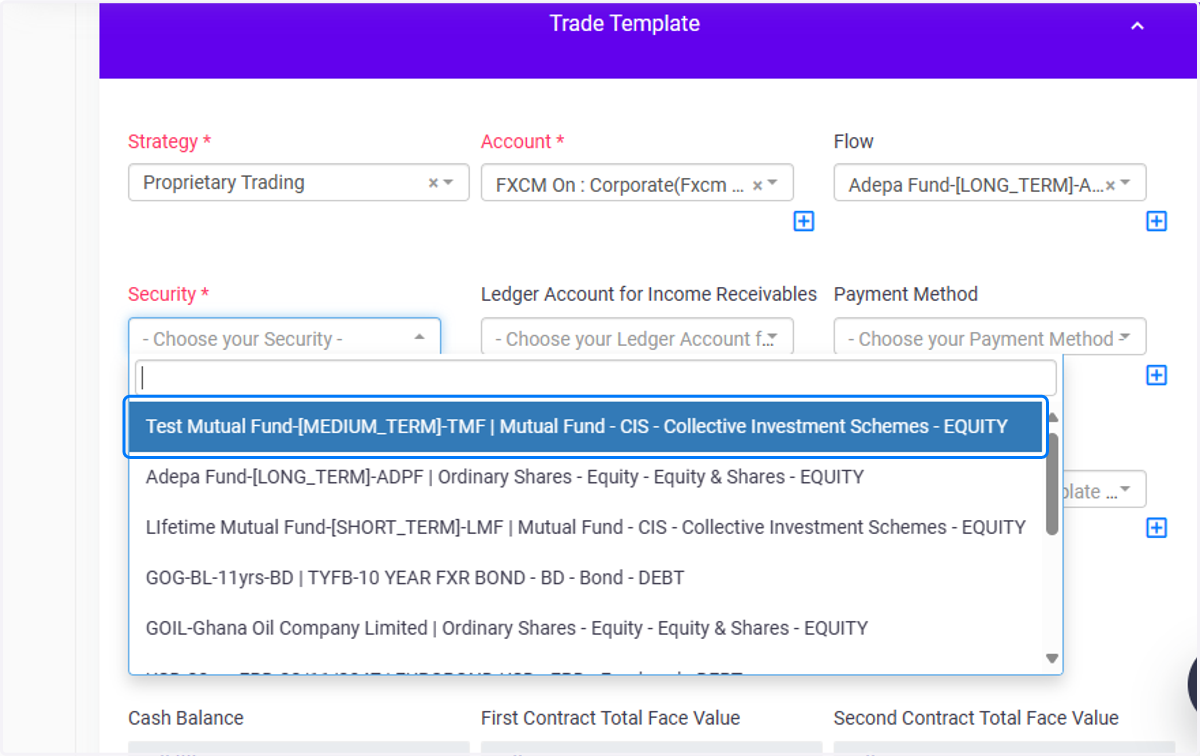This screenshot has height=756, width=1200.
Task: Add new account with plus icon
Action: (804, 221)
